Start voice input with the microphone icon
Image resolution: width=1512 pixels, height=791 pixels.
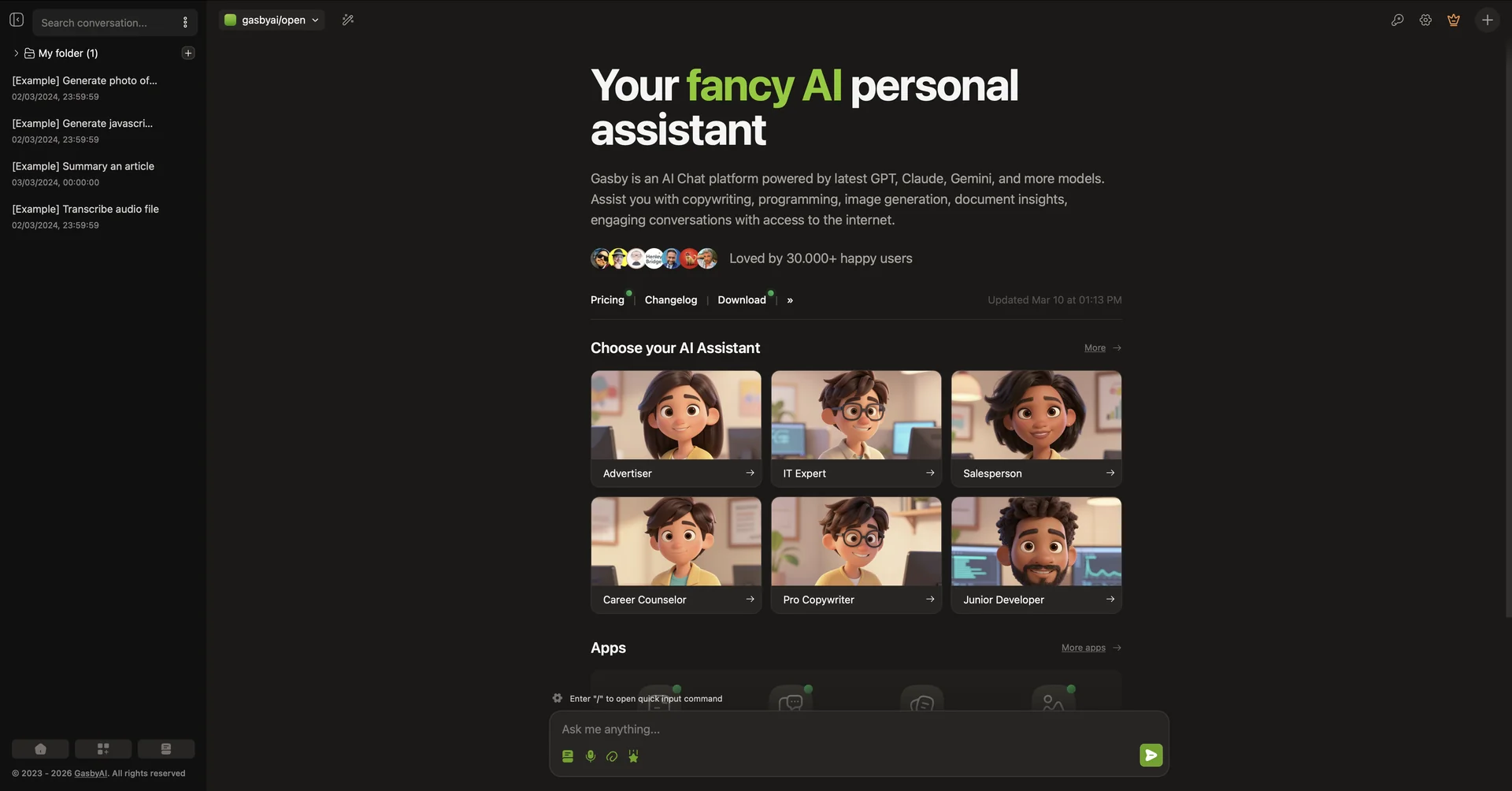591,756
